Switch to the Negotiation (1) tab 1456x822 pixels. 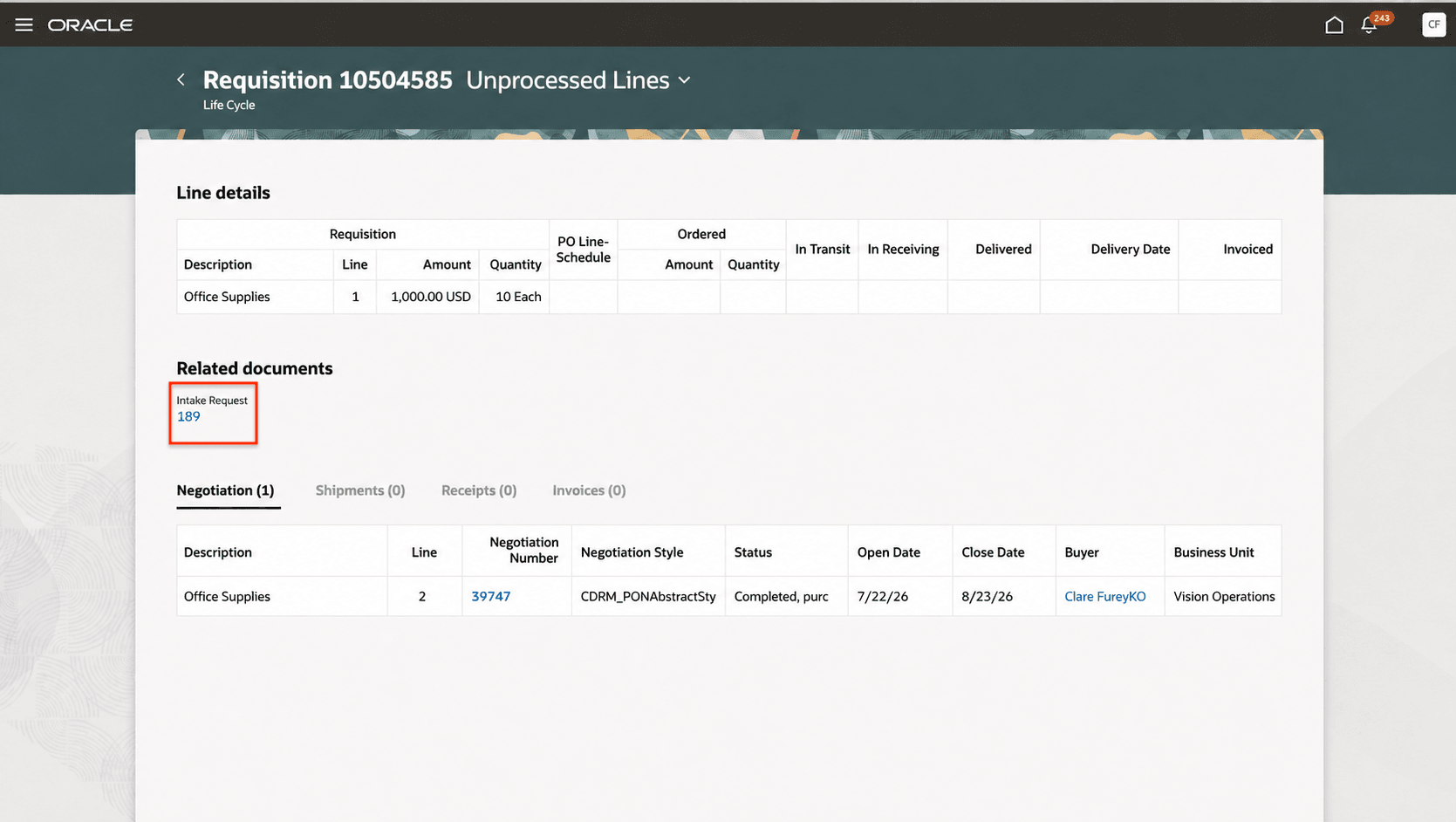point(225,490)
